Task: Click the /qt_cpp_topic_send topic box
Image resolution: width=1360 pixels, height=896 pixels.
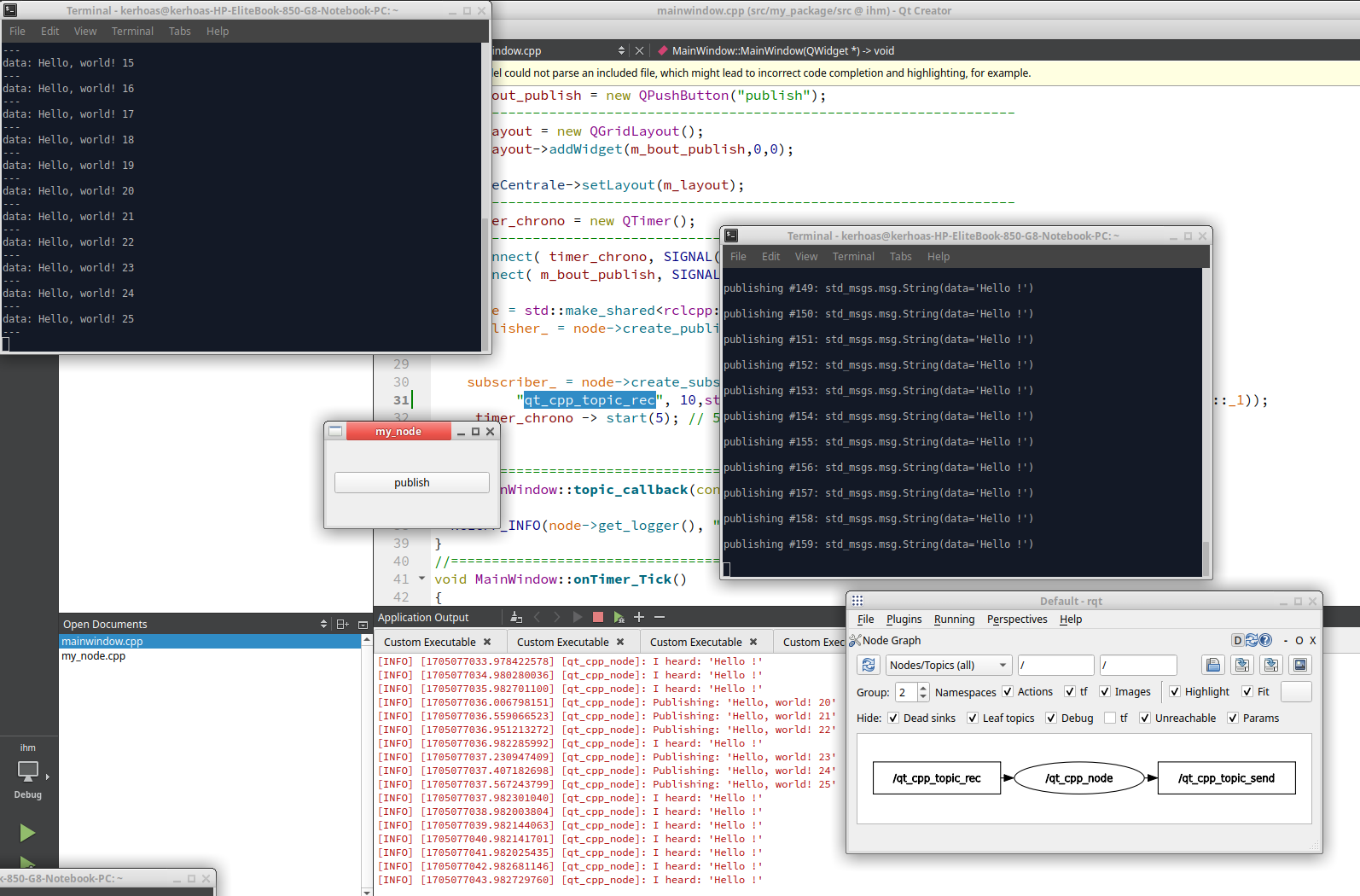Action: click(1226, 778)
